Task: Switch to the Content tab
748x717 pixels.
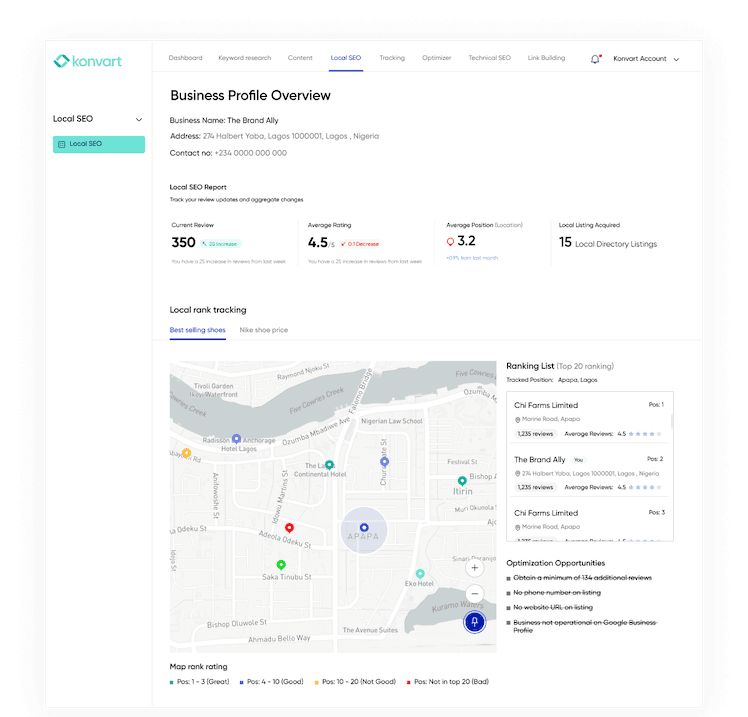Action: coord(300,58)
